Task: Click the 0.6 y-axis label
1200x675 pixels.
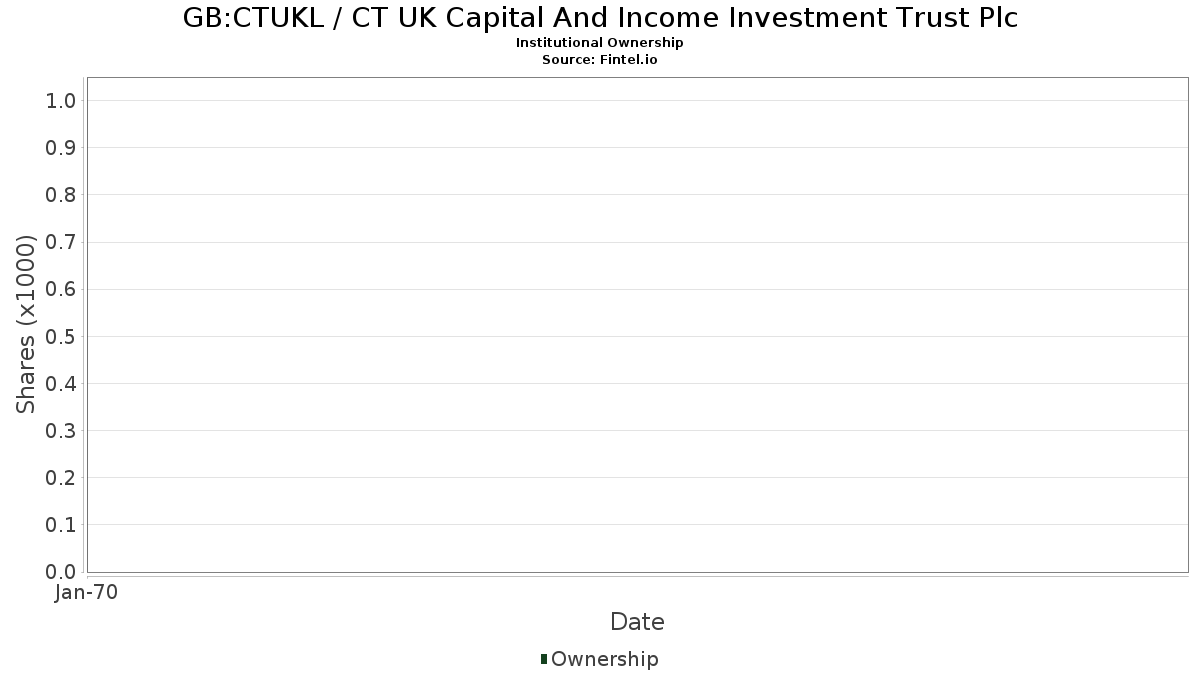Action: pyautogui.click(x=61, y=289)
